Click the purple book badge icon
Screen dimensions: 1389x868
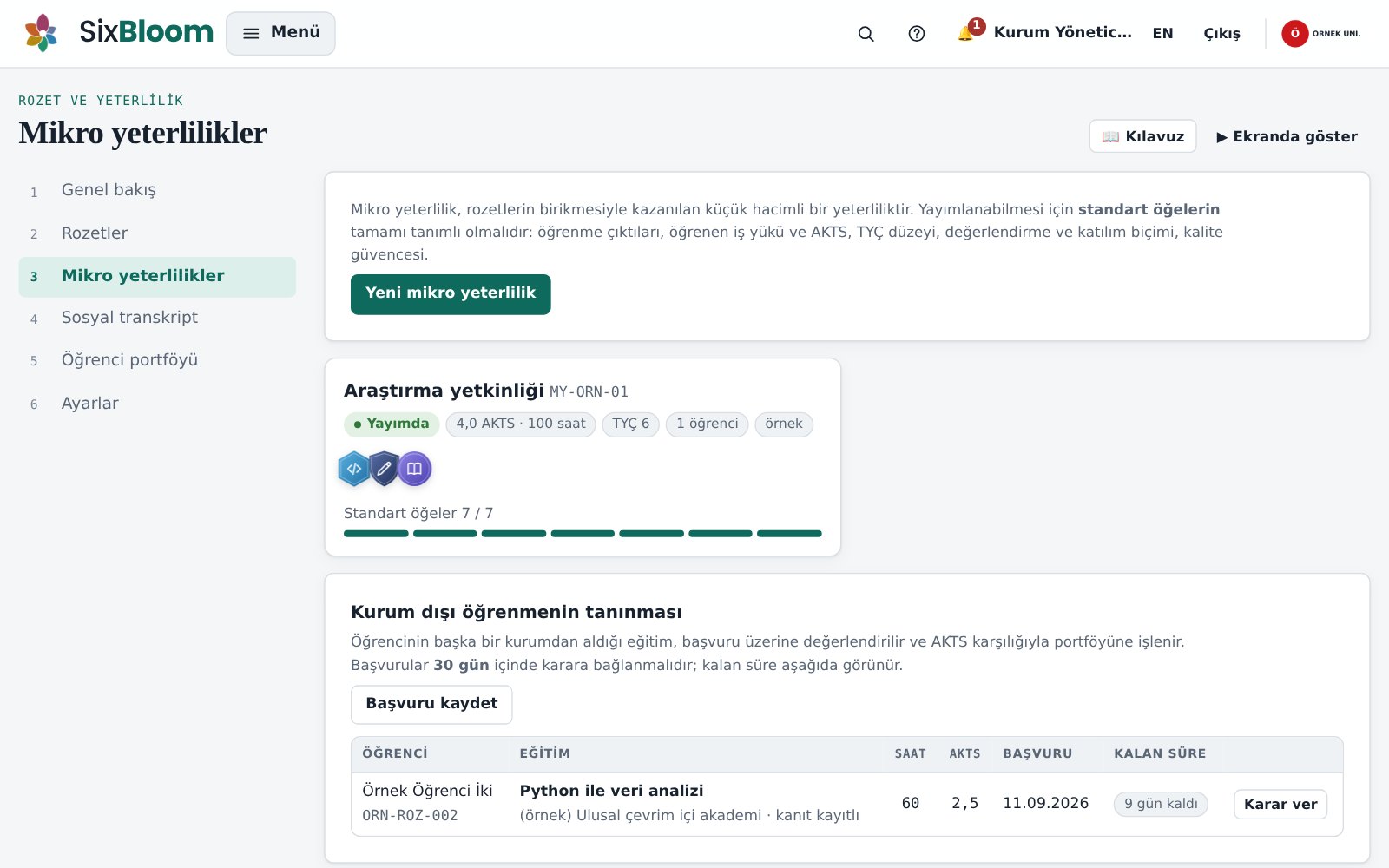point(415,469)
